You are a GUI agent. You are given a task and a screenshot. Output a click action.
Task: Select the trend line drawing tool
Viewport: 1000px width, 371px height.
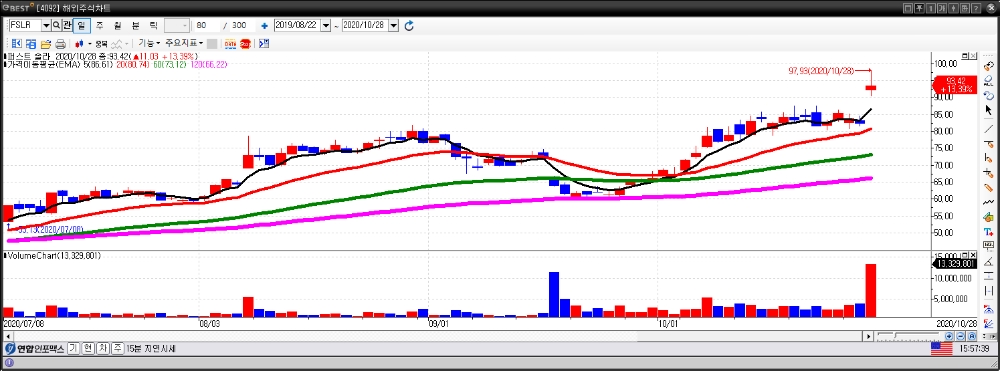tap(989, 128)
